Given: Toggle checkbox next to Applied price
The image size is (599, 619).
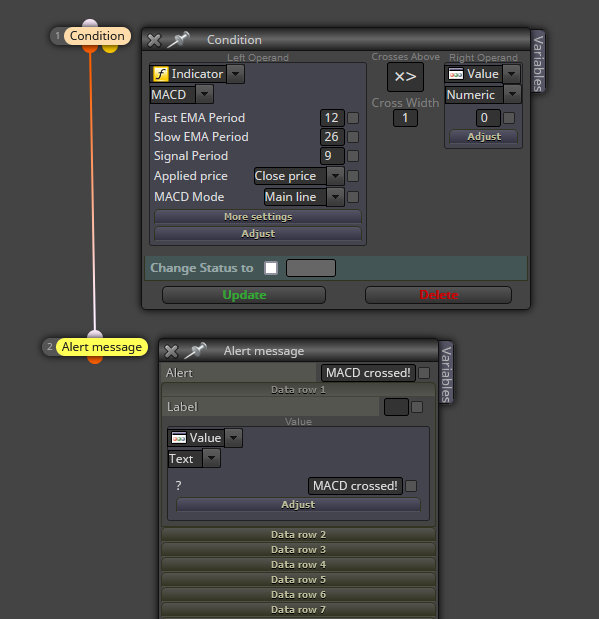Looking at the screenshot, I should (353, 176).
